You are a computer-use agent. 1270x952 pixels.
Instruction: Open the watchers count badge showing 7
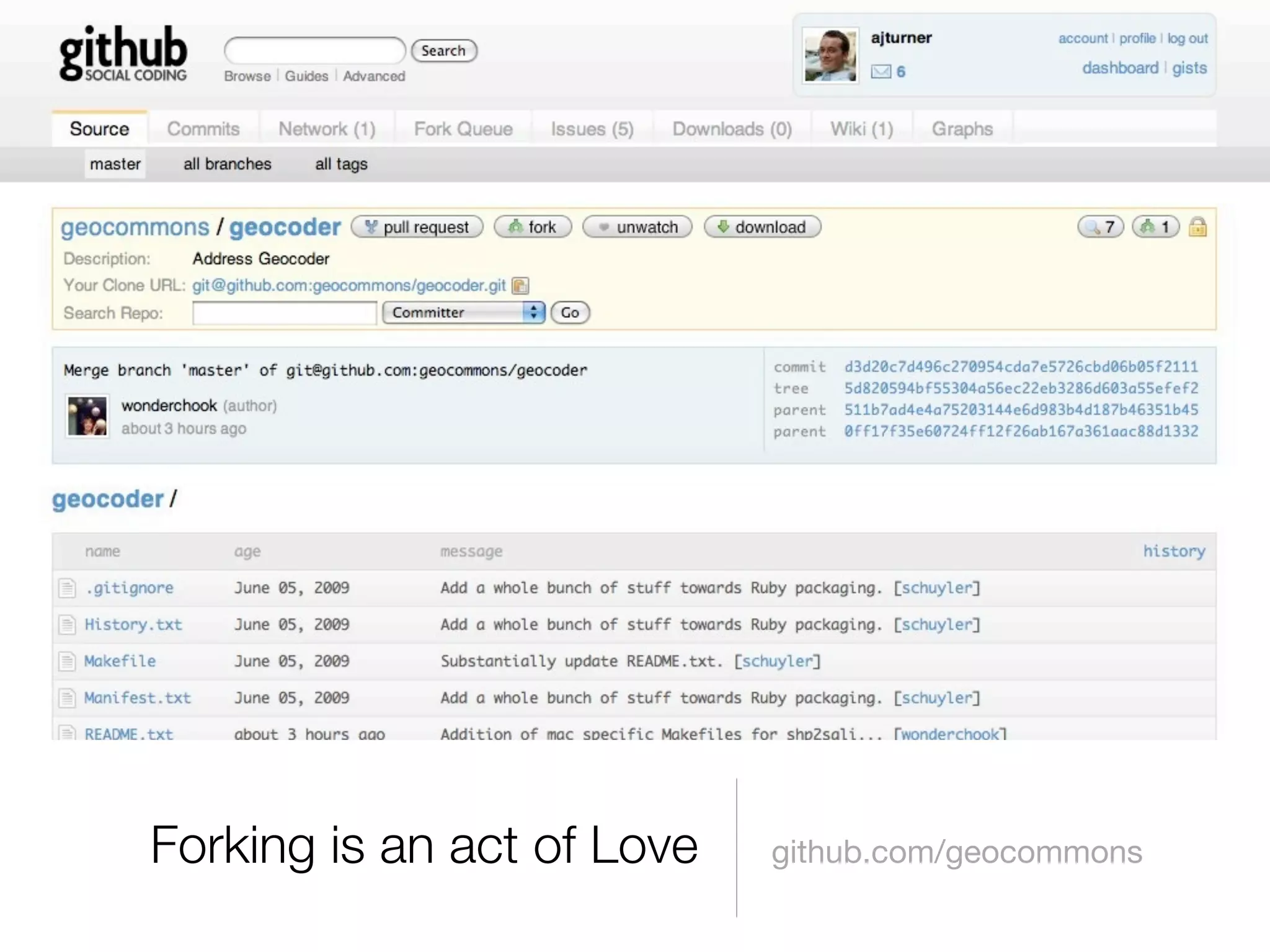tap(1101, 227)
